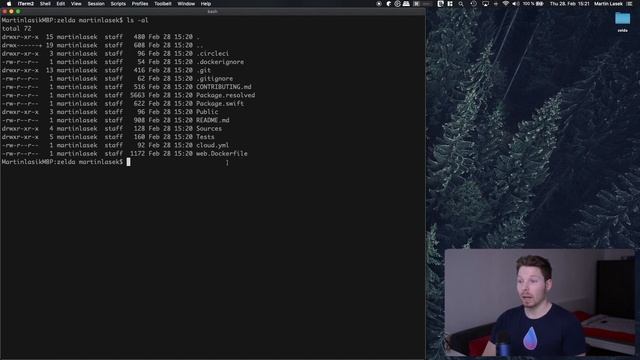Open the Toolbelt menu
Viewport: 640px width, 360px height.
[x=163, y=4]
